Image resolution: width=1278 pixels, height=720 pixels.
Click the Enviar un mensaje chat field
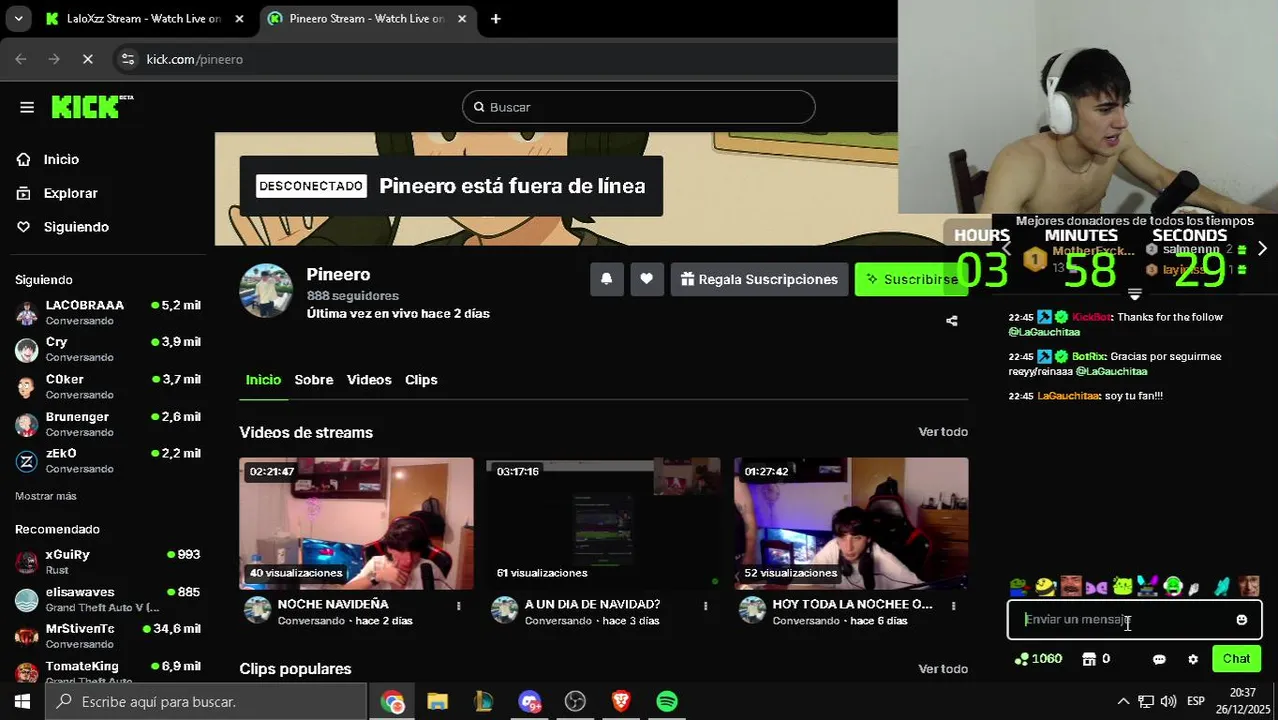coord(1134,620)
